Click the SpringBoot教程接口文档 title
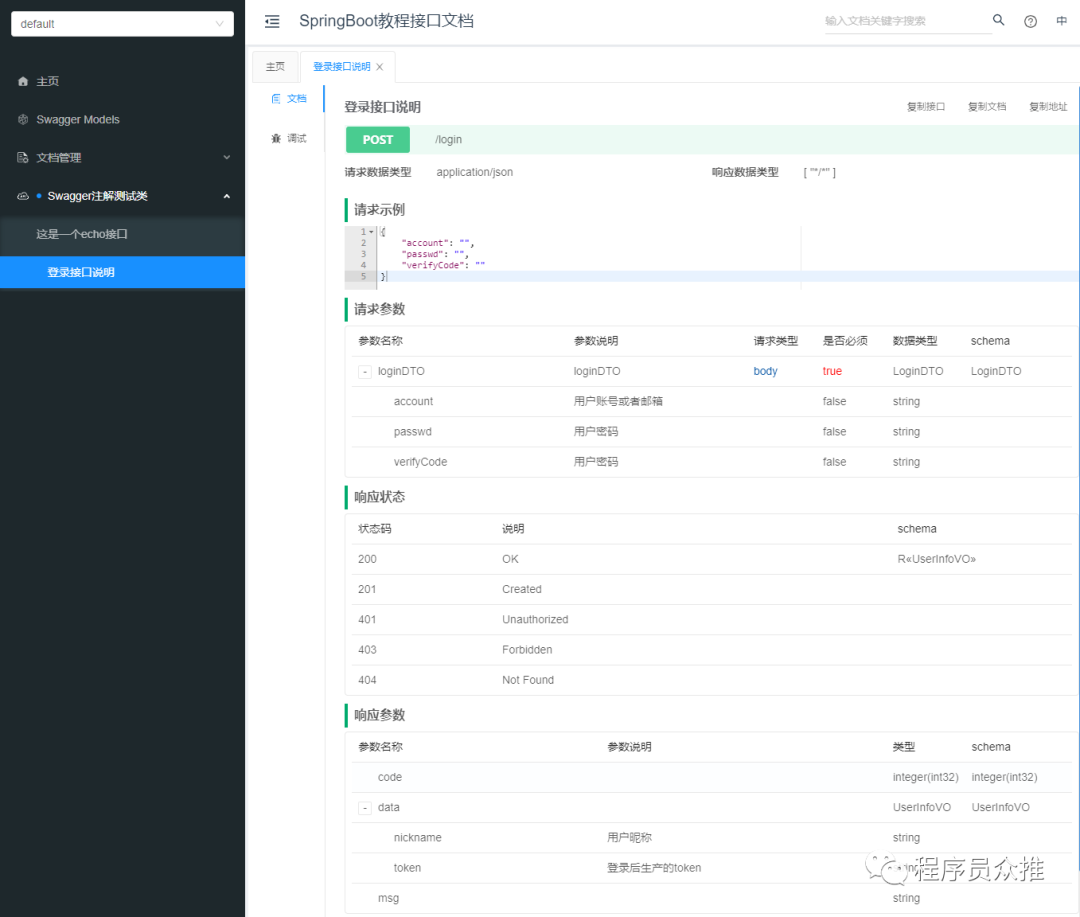The image size is (1080, 917). [x=386, y=21]
